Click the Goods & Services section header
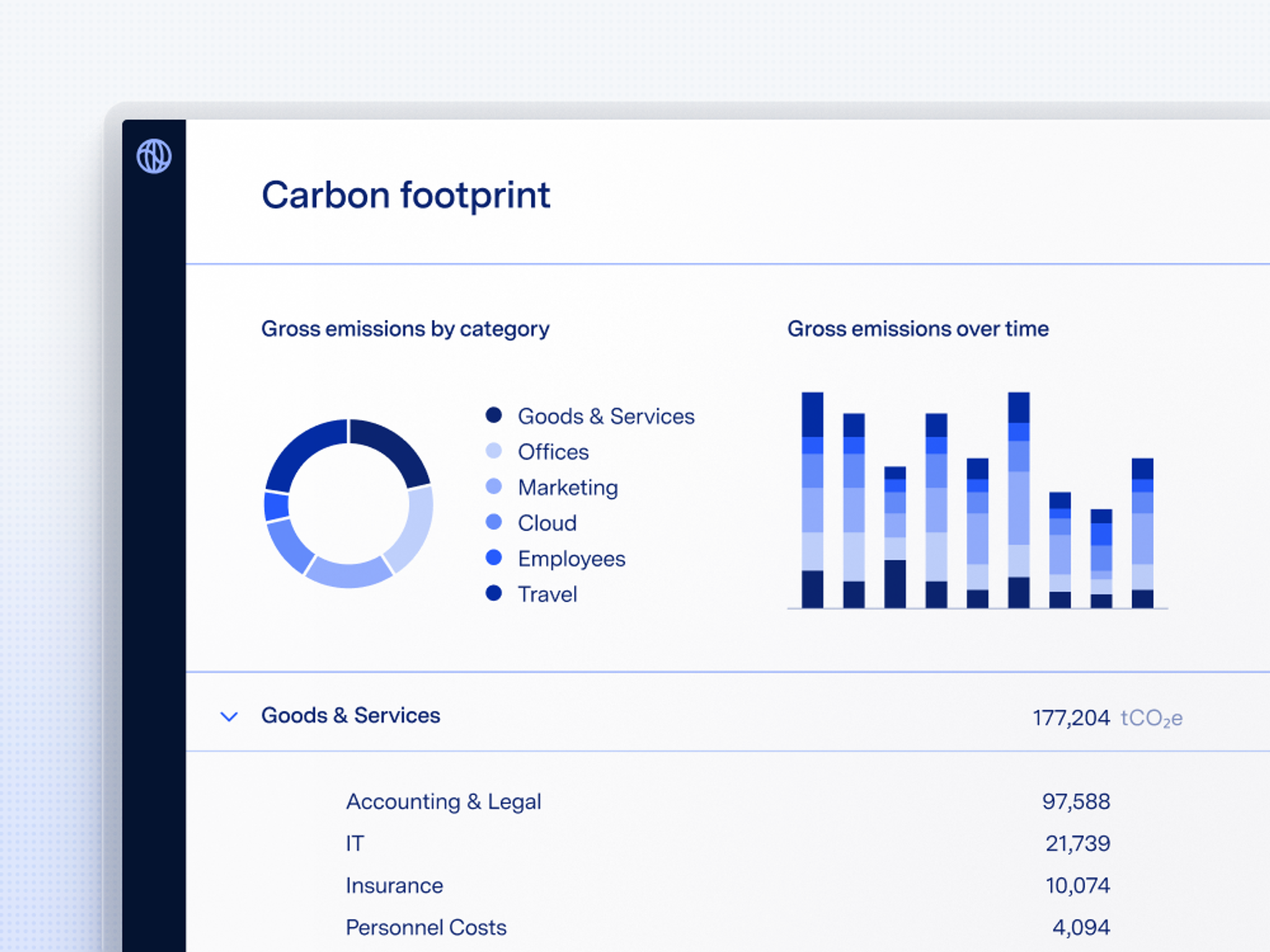Viewport: 1270px width, 952px height. coord(350,715)
